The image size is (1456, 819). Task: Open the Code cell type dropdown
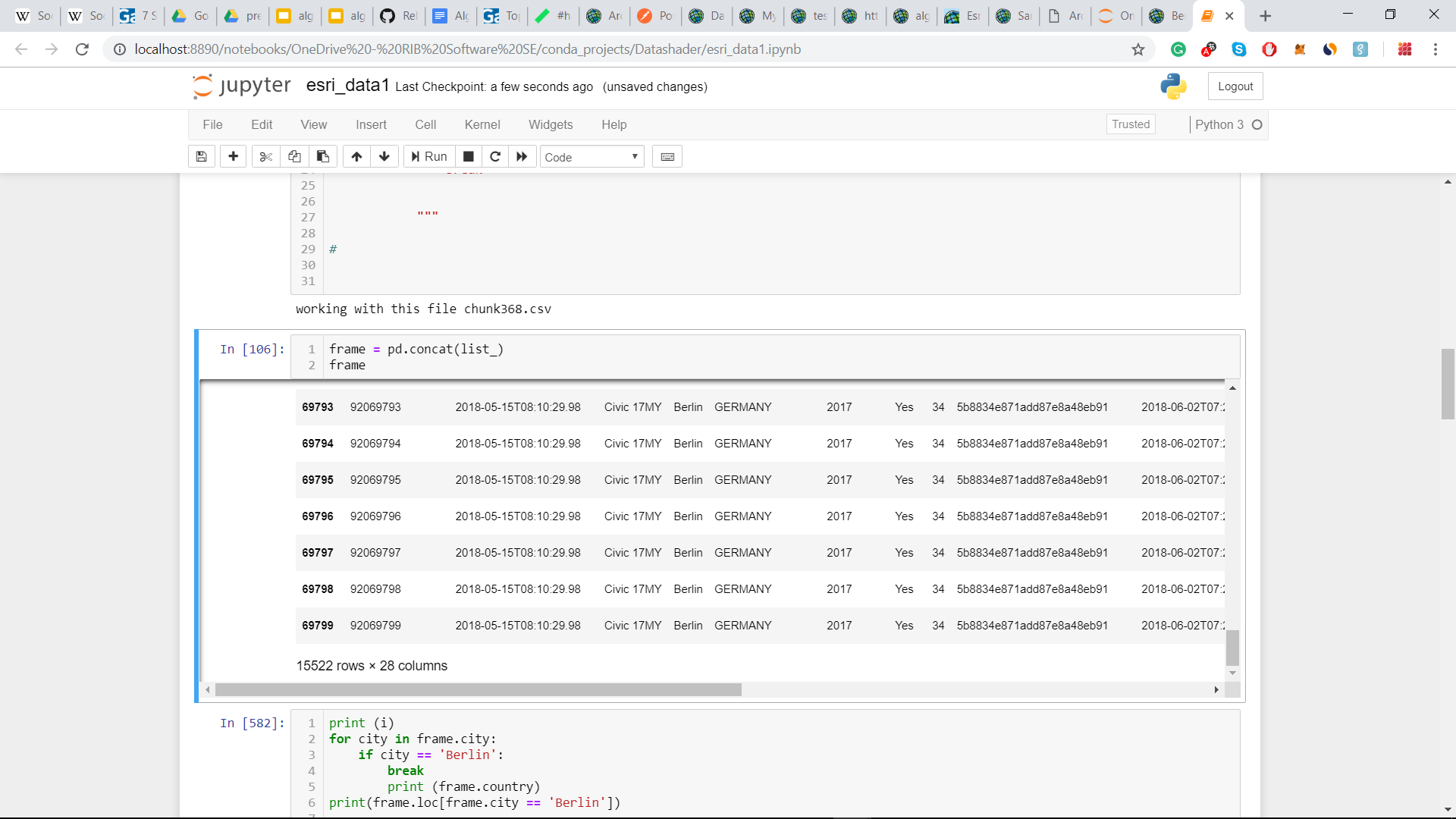tap(591, 157)
